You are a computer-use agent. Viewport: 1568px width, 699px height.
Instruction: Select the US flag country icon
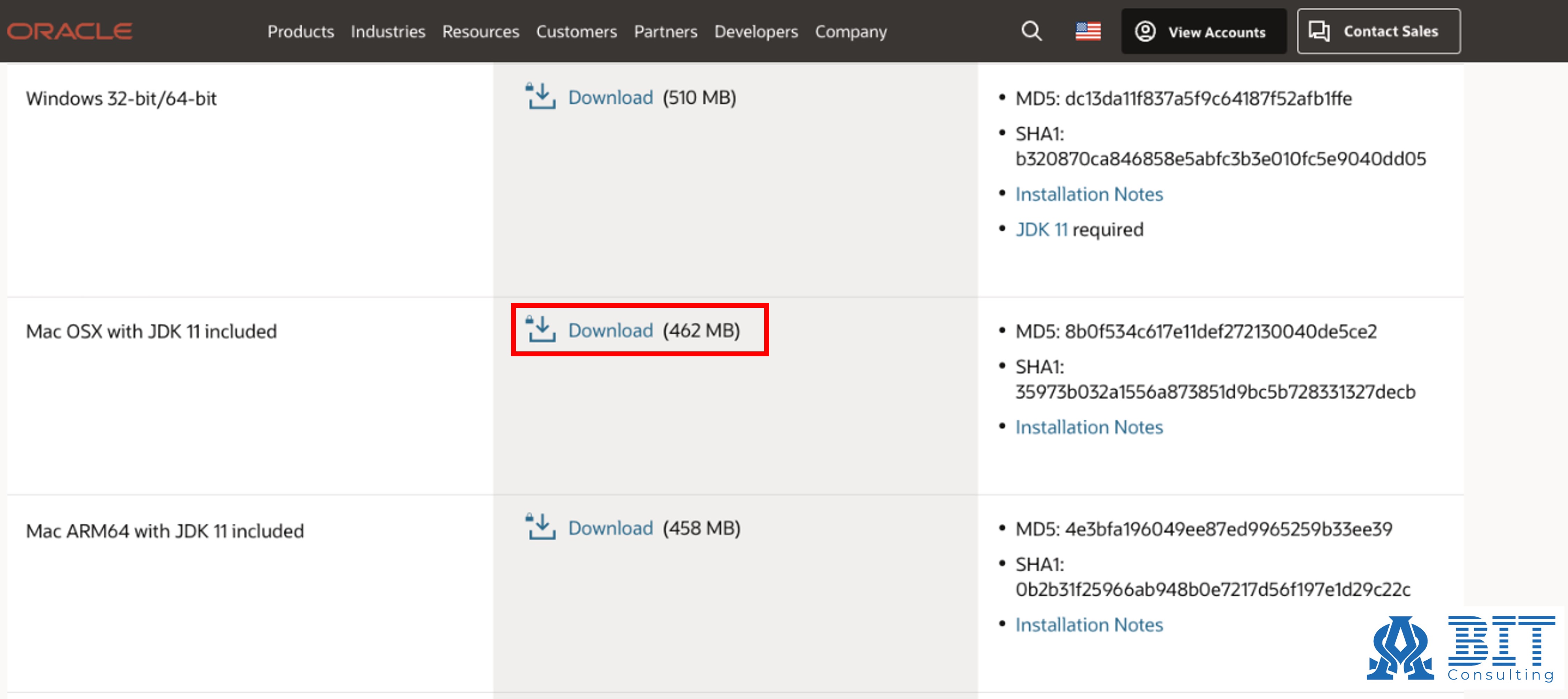pyautogui.click(x=1088, y=31)
